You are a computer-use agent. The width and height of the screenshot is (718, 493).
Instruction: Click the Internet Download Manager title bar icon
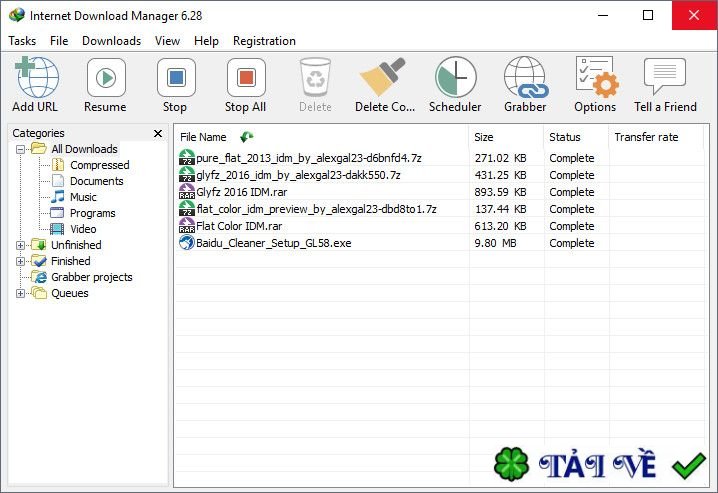(x=16, y=15)
